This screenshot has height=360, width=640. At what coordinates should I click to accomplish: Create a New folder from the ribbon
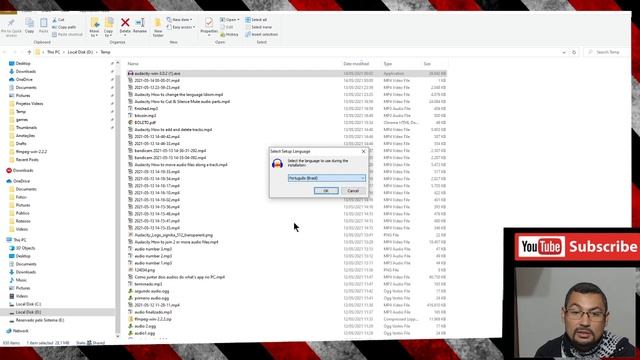(158, 27)
